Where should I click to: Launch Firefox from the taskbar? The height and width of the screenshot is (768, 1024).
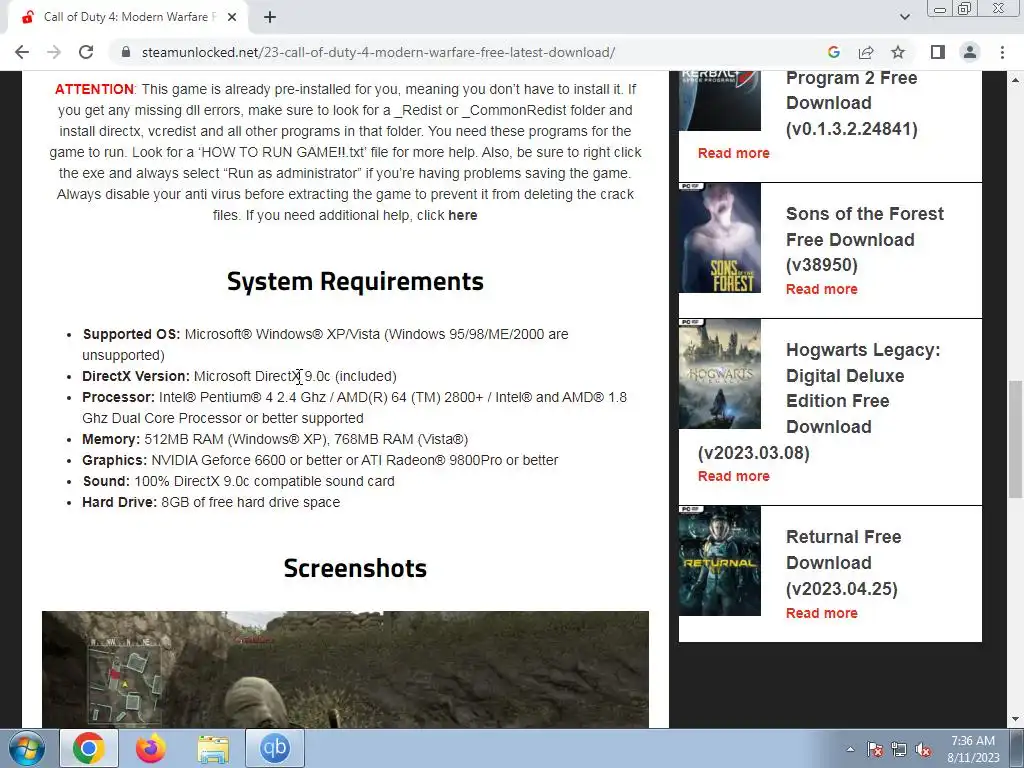tap(150, 748)
